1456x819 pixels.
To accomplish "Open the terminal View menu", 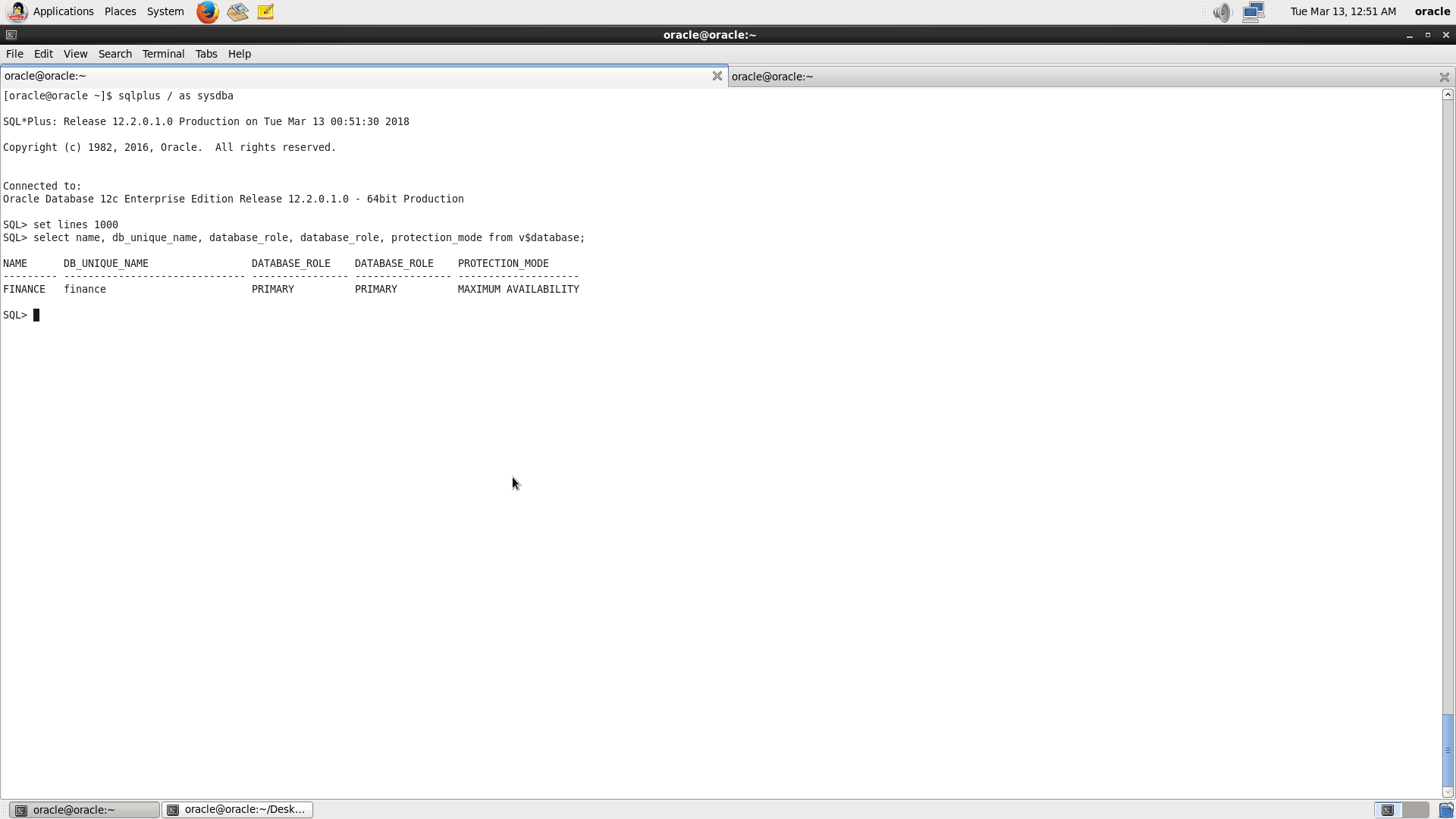I will (75, 54).
